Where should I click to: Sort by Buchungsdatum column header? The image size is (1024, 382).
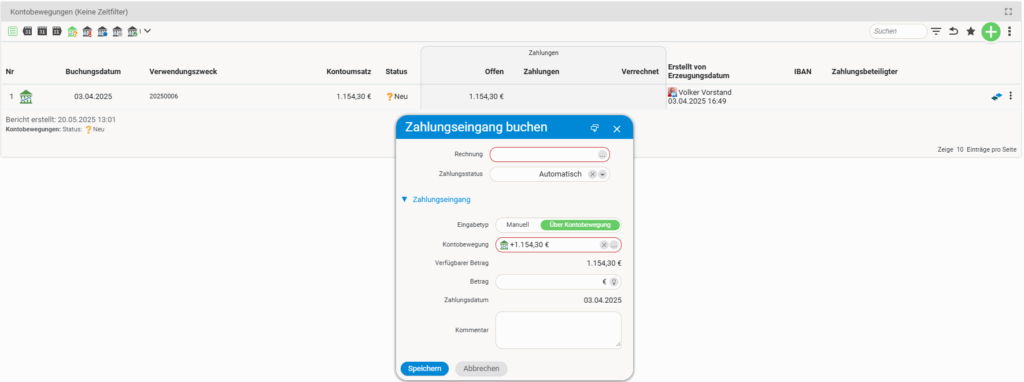pos(93,72)
